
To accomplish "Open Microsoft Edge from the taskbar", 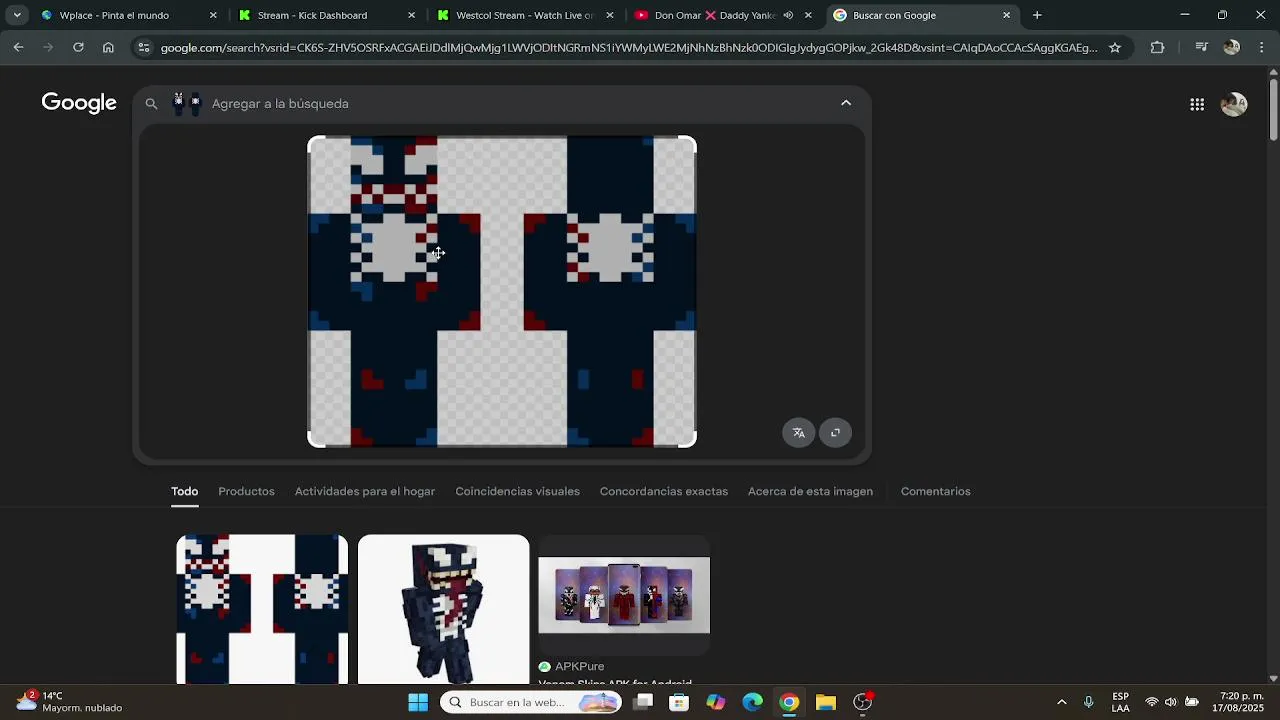I will click(x=752, y=702).
